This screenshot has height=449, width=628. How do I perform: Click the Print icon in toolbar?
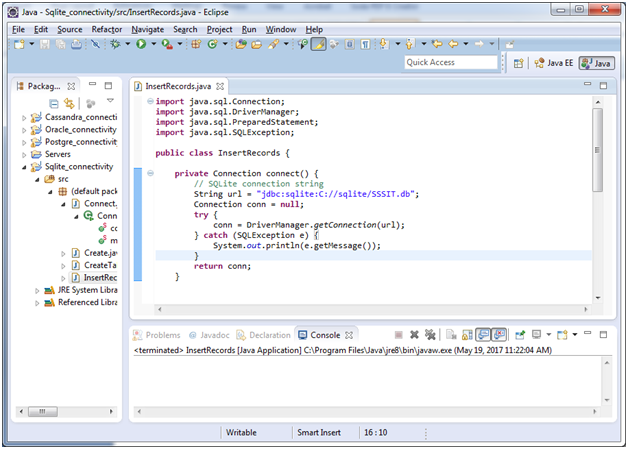coord(76,44)
